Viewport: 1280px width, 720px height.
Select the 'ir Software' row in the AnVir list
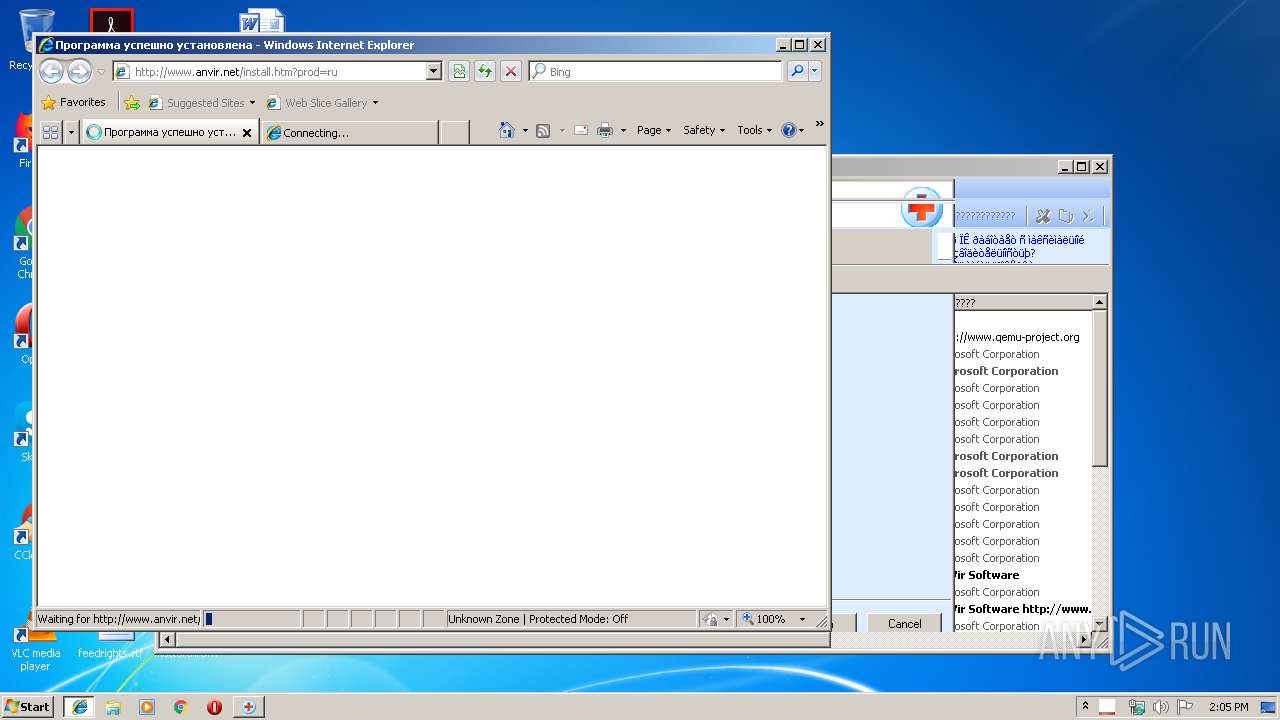[x=1022, y=575]
